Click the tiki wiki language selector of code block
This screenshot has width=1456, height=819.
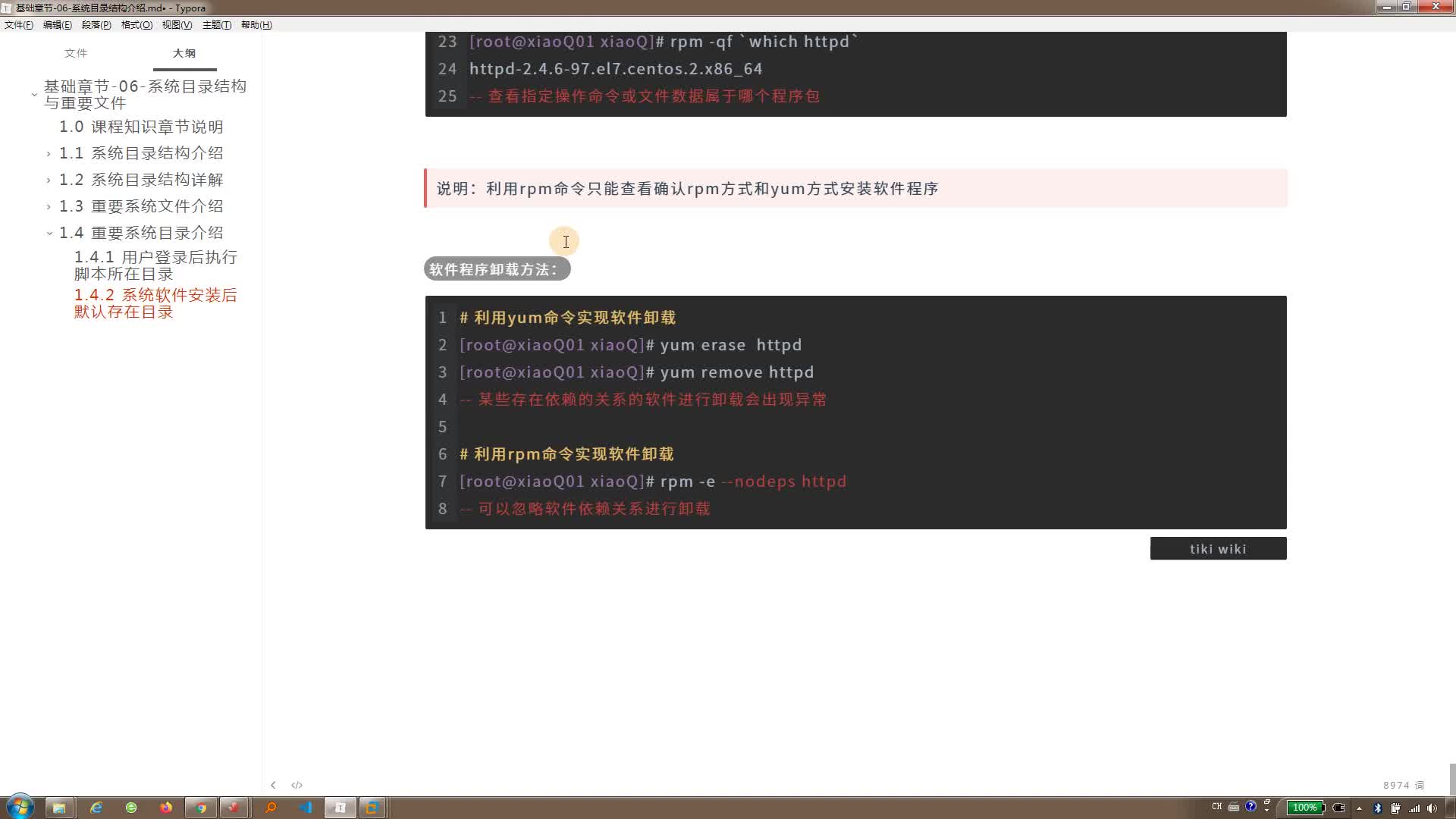pos(1218,548)
